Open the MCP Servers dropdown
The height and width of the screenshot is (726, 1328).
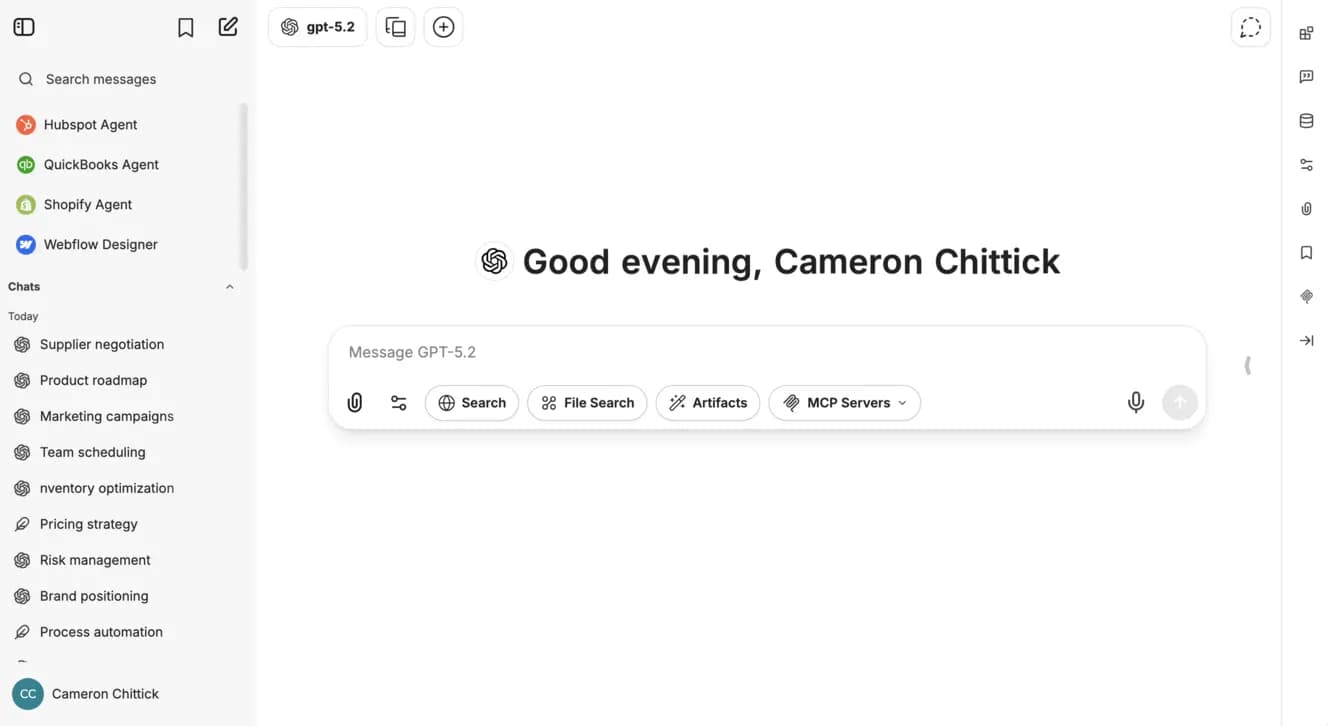tap(844, 402)
